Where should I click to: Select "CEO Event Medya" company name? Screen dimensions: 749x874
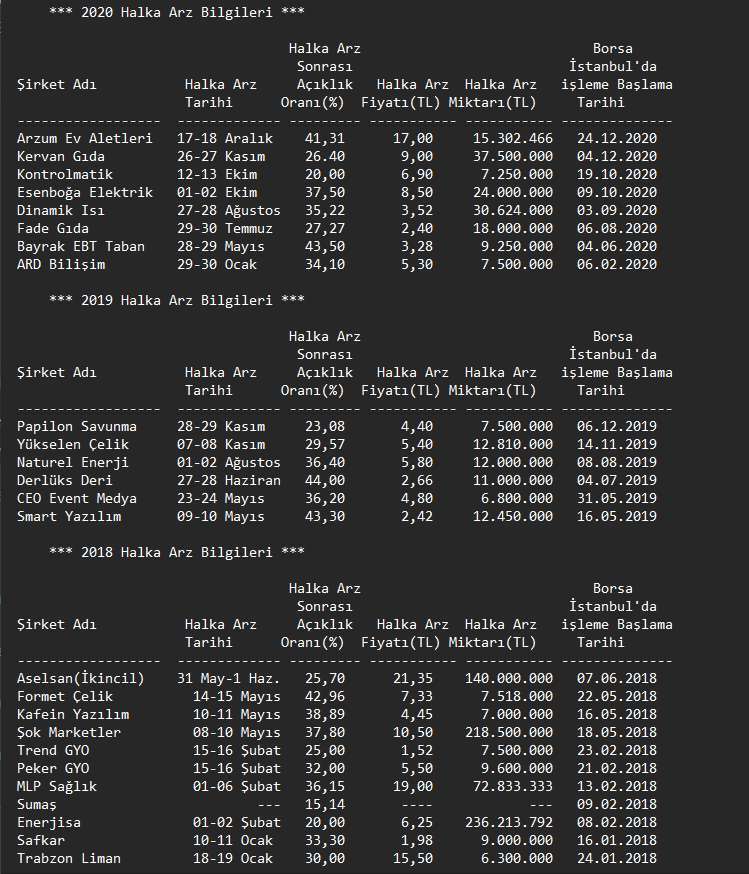(x=77, y=498)
